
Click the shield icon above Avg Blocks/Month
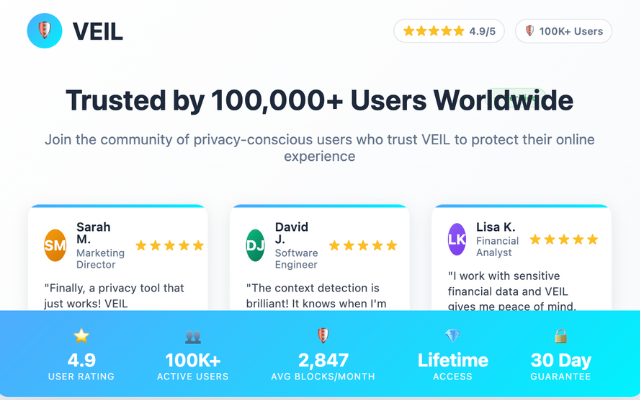(322, 336)
